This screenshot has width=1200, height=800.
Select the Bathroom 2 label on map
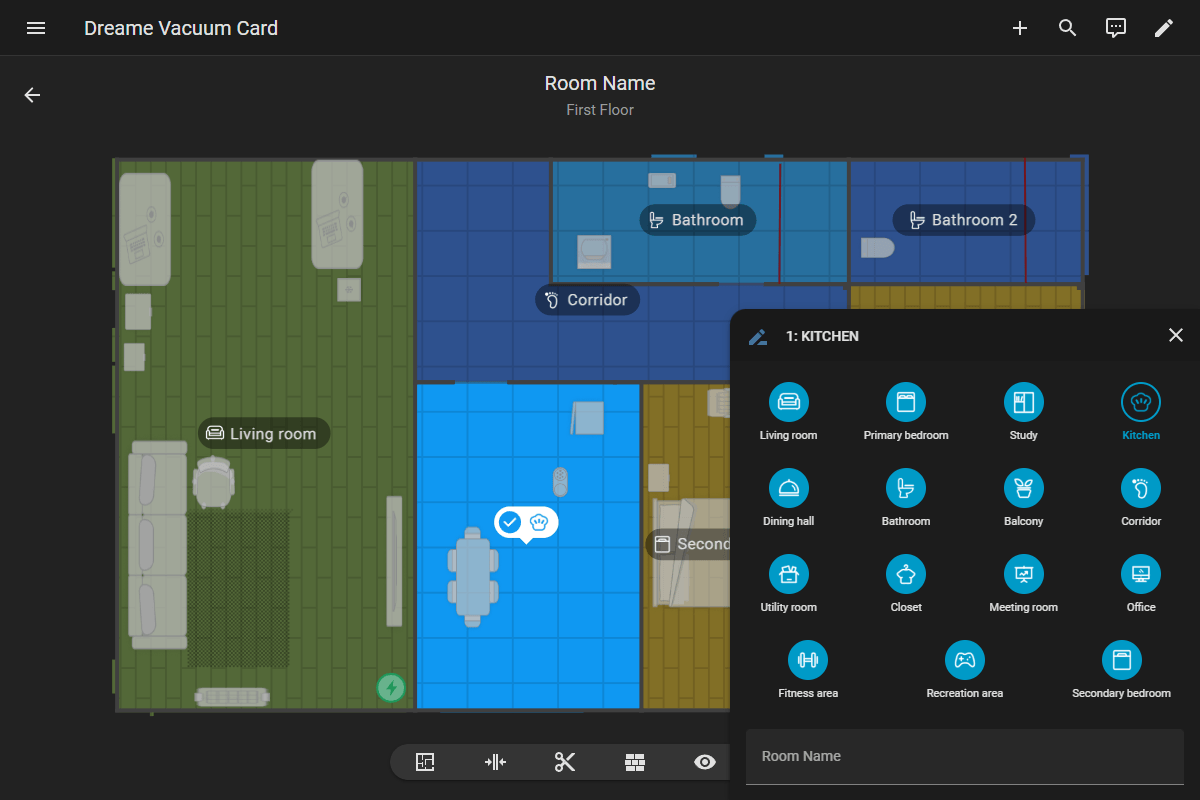(964, 220)
